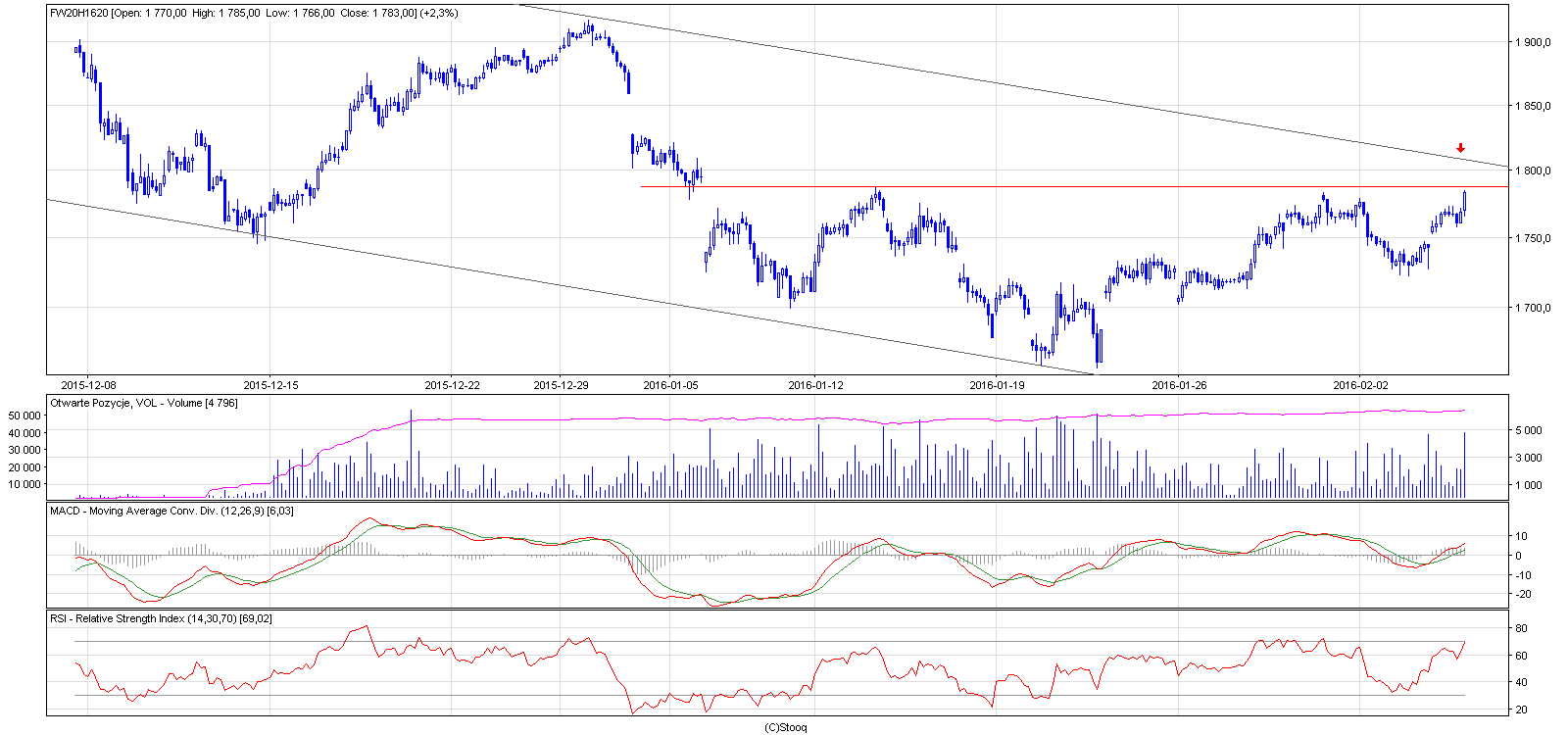
Task: Select the 2016-01-05 date label
Action: pos(670,385)
